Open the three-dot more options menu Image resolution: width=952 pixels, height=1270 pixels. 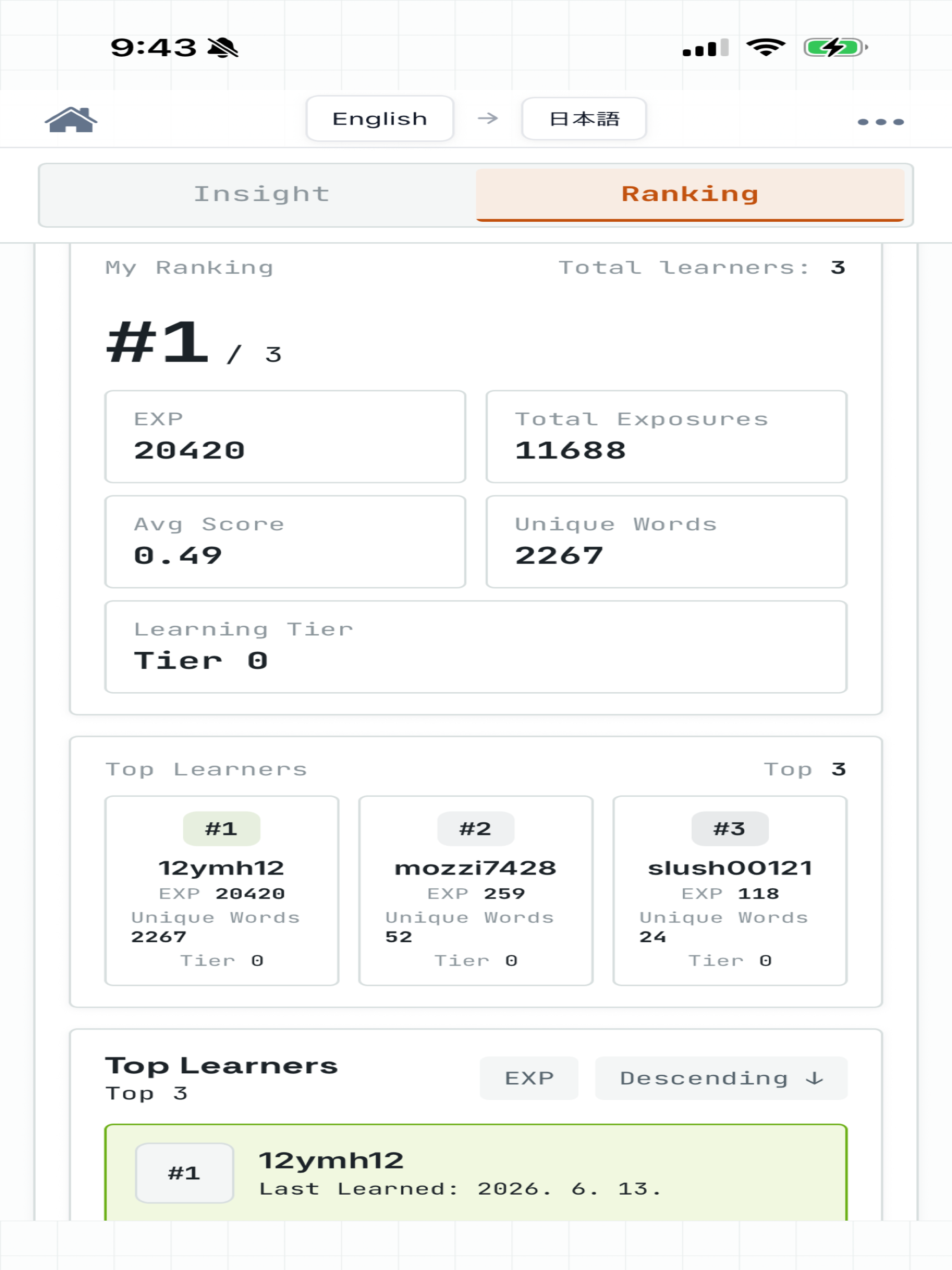pos(880,122)
